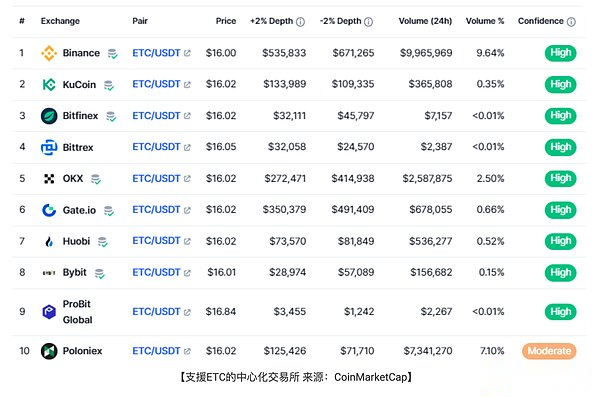Click the High confidence badge for Bybit

pyautogui.click(x=561, y=273)
